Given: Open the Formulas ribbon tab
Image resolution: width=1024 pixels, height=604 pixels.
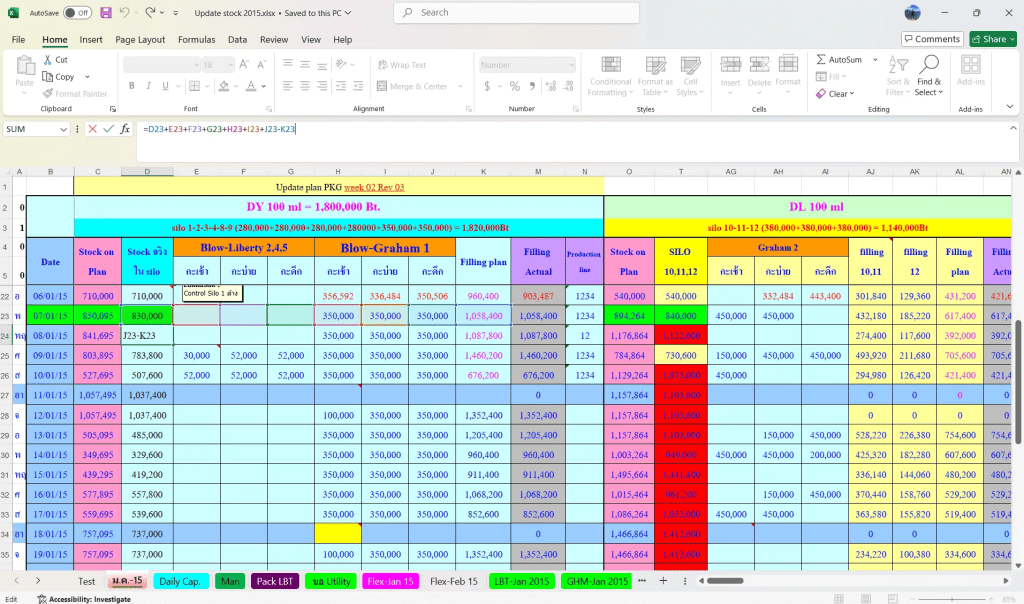Looking at the screenshot, I should click(196, 40).
